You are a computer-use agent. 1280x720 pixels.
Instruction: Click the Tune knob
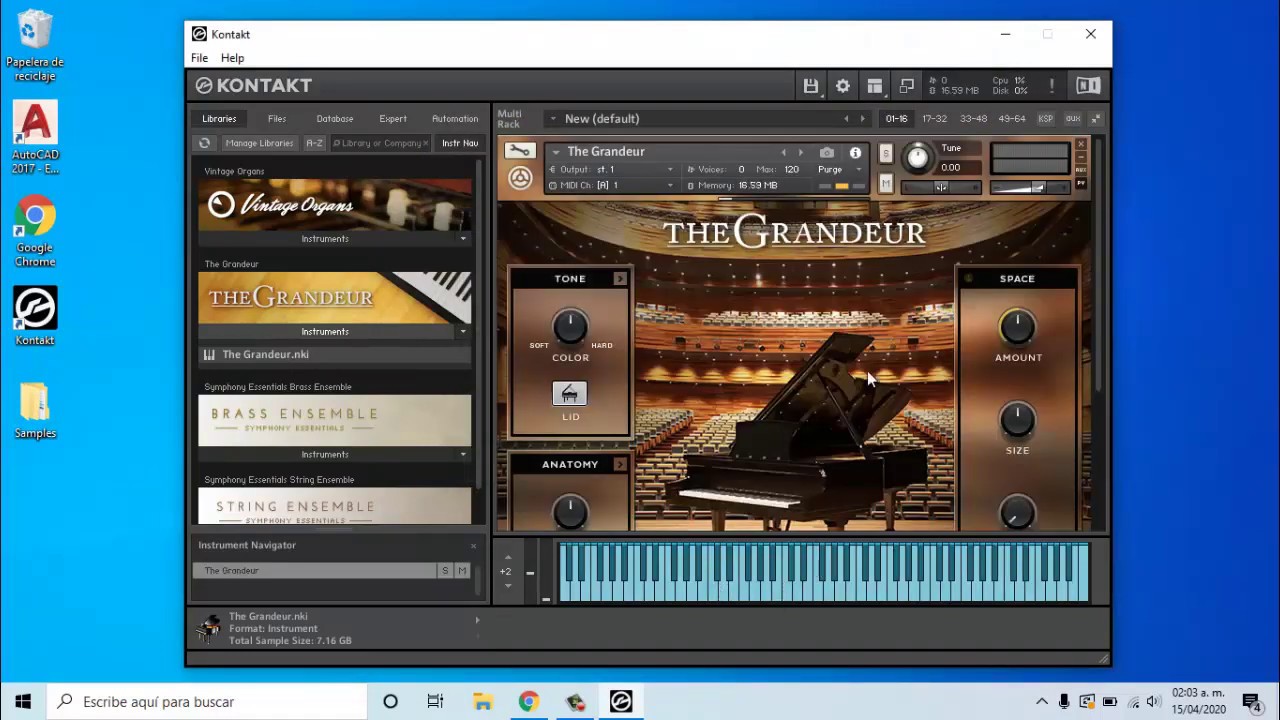click(917, 157)
